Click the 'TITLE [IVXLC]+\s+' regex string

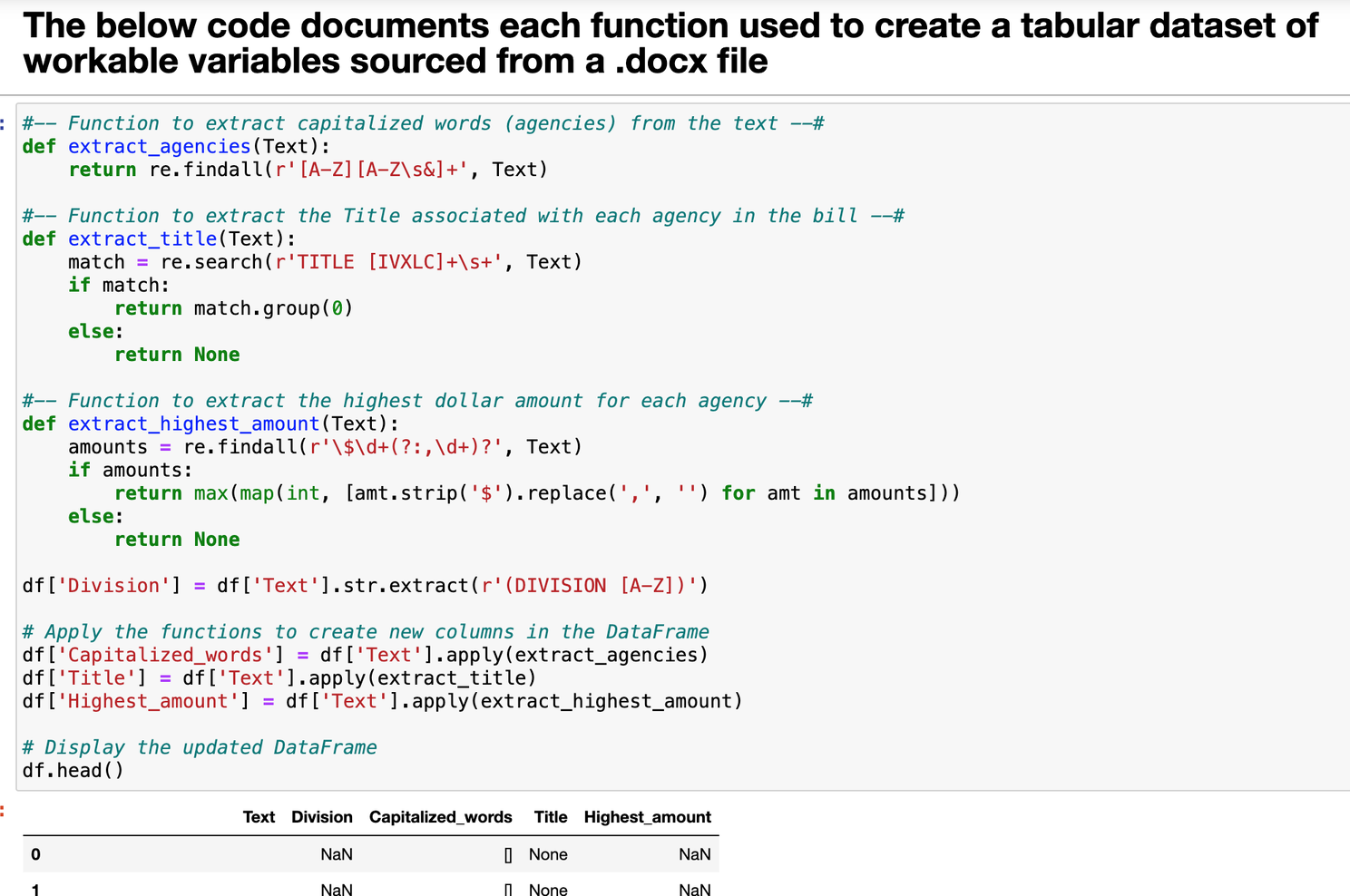(x=389, y=262)
